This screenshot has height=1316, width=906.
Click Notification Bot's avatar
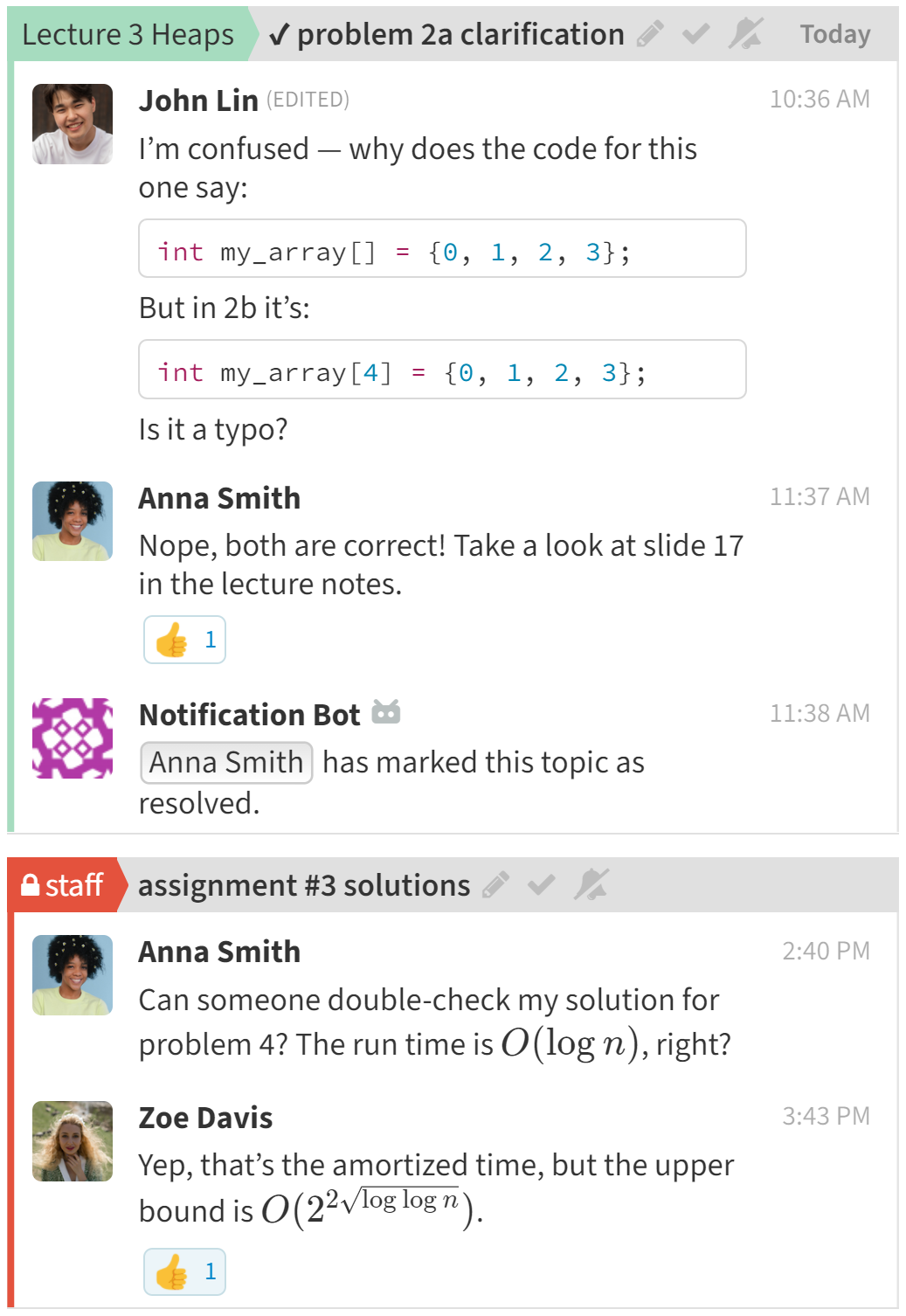click(73, 738)
